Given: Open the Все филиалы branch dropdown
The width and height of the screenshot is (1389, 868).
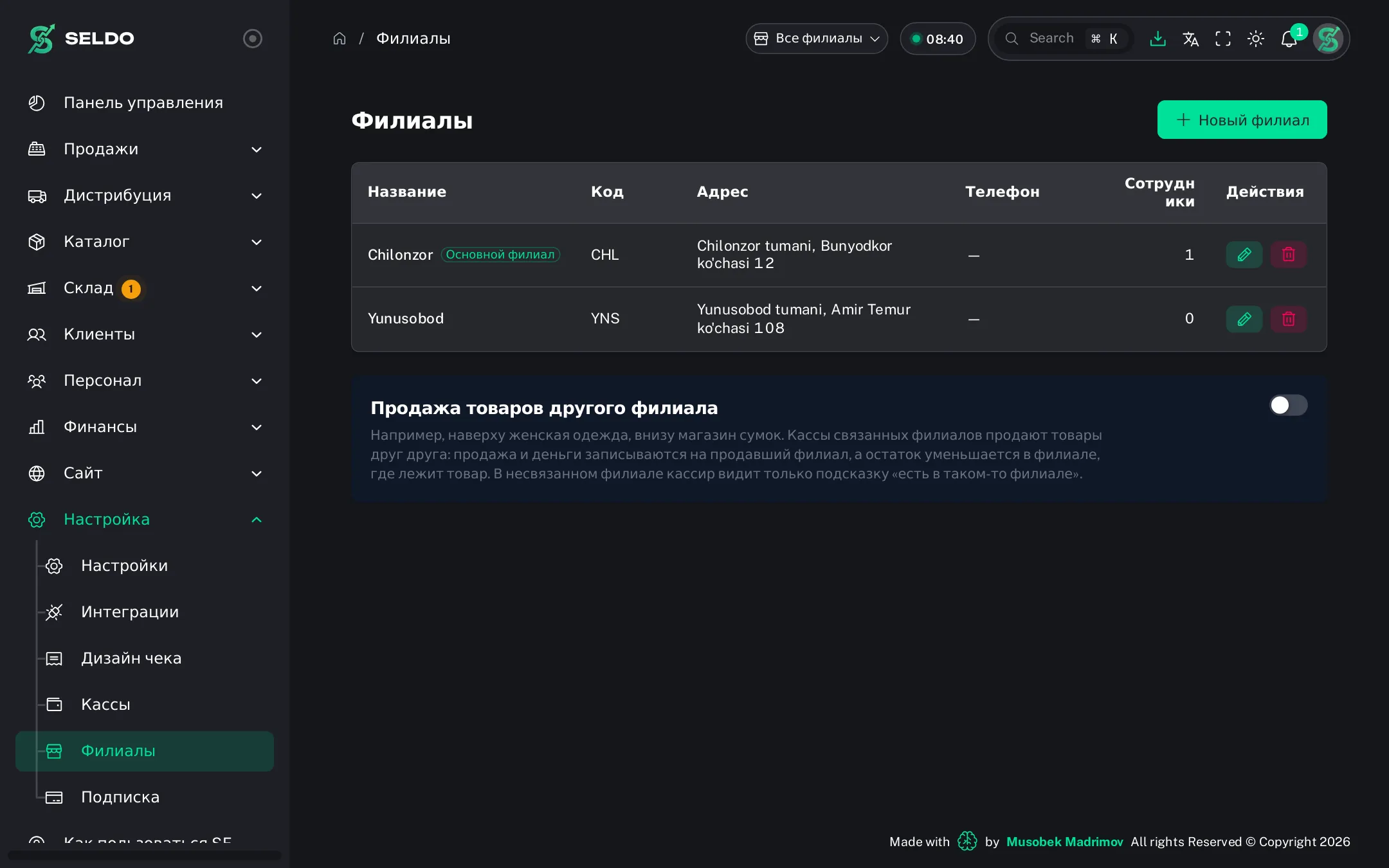Looking at the screenshot, I should point(817,39).
